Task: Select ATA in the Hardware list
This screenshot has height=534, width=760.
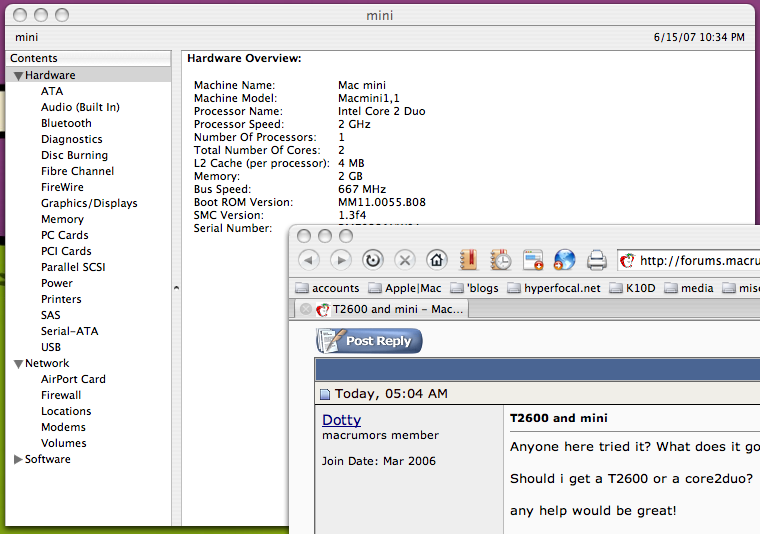Action: pos(52,91)
